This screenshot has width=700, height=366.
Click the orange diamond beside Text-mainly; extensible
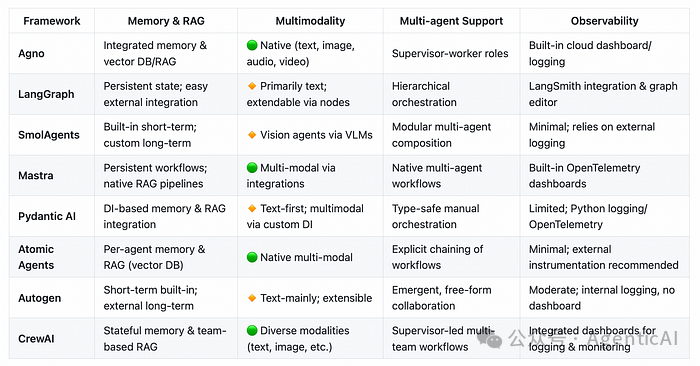(x=252, y=298)
